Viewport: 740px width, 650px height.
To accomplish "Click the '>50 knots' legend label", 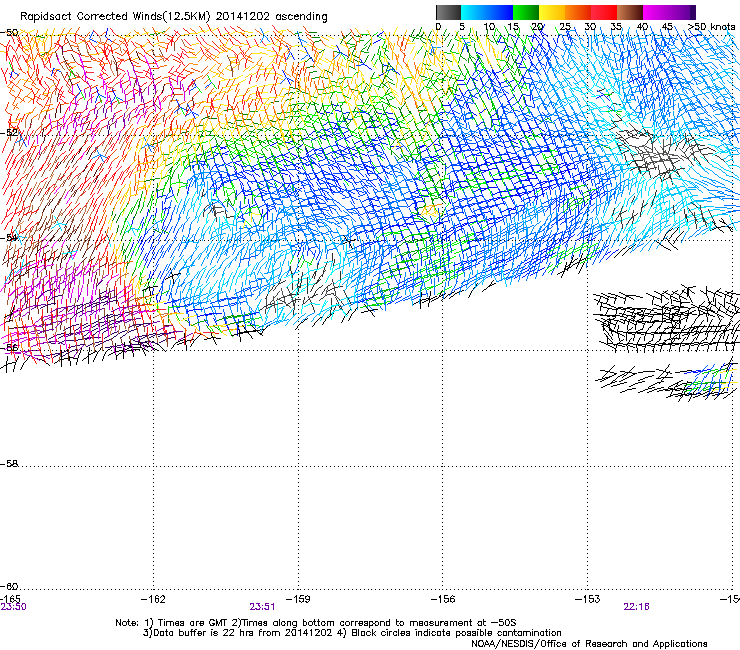I will tap(712, 26).
